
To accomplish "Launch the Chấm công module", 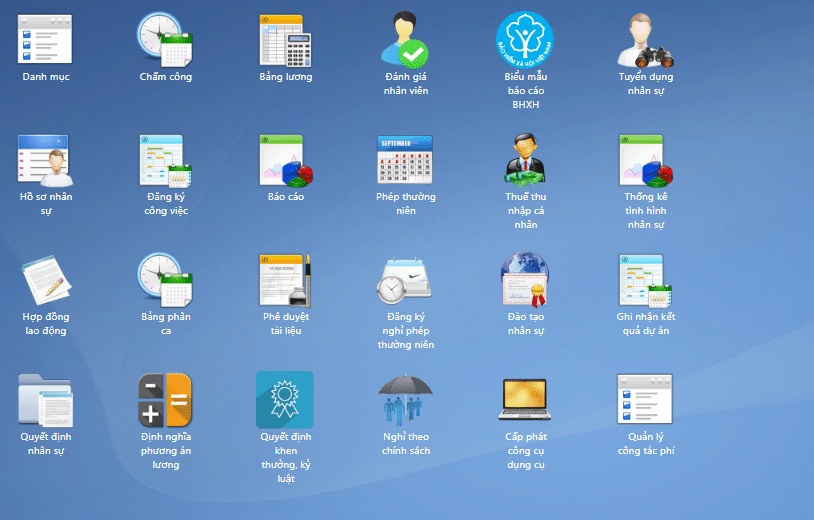I will [x=165, y=39].
